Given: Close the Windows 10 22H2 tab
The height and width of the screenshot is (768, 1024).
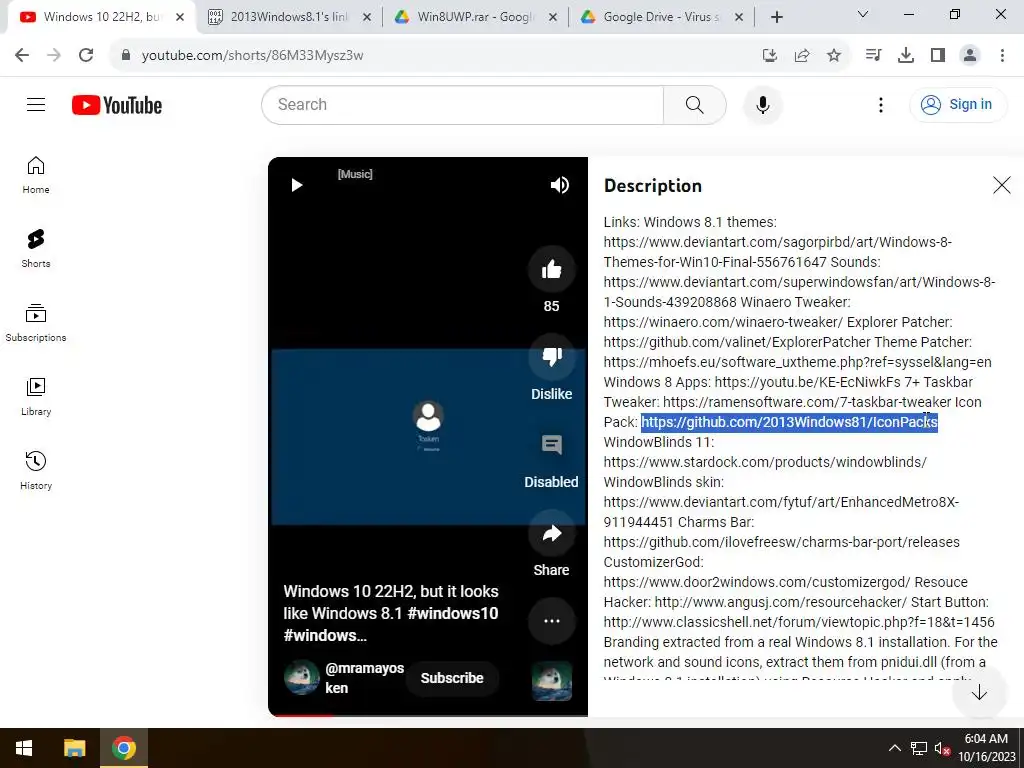Looking at the screenshot, I should click(x=180, y=17).
